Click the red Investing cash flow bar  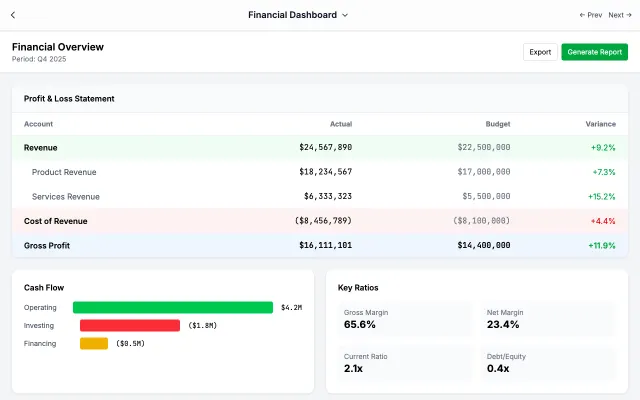tap(130, 325)
